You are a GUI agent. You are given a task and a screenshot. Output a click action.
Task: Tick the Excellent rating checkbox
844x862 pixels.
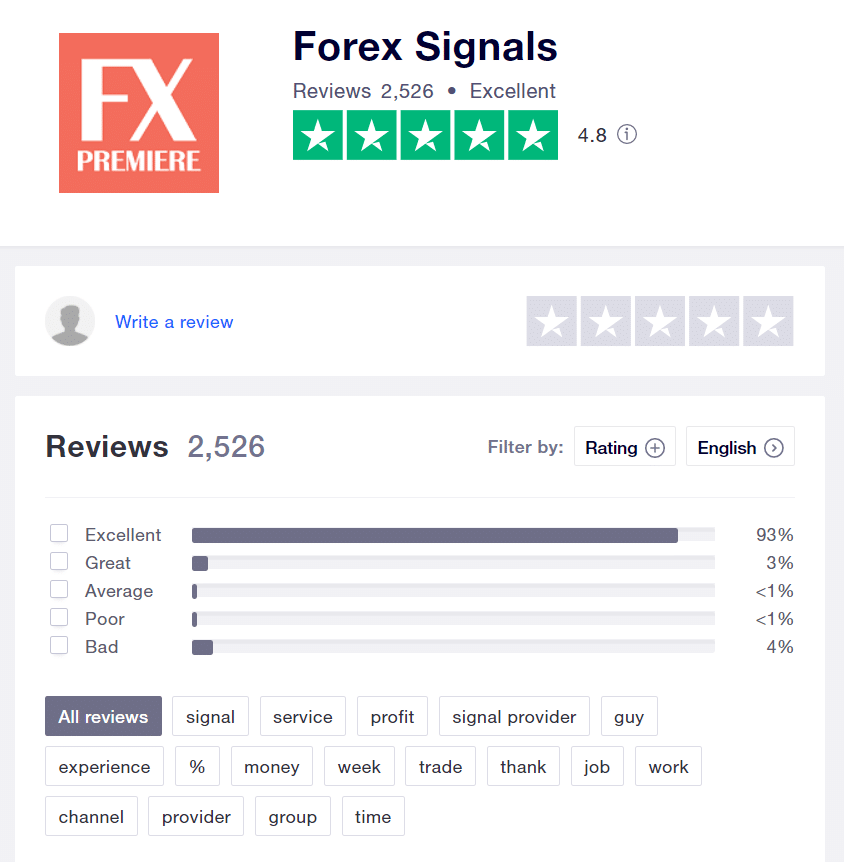point(59,533)
